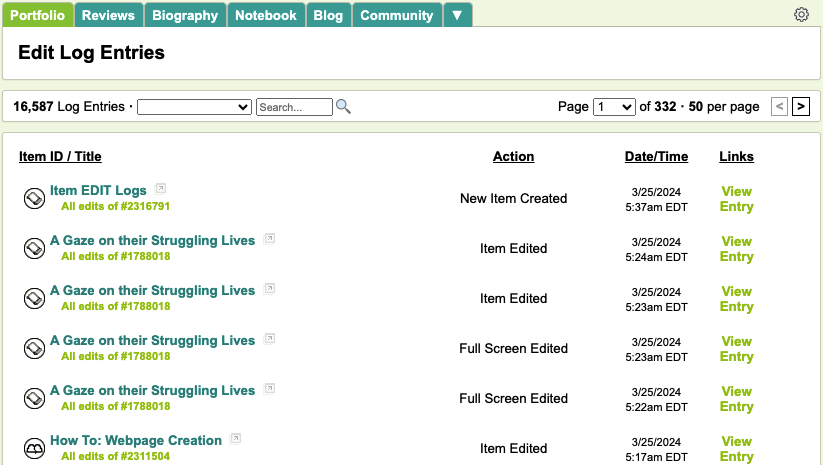Viewport: 823px width, 465px height.
Task: Open popup icon beside How To: Webpage Creation
Action: pos(236,439)
